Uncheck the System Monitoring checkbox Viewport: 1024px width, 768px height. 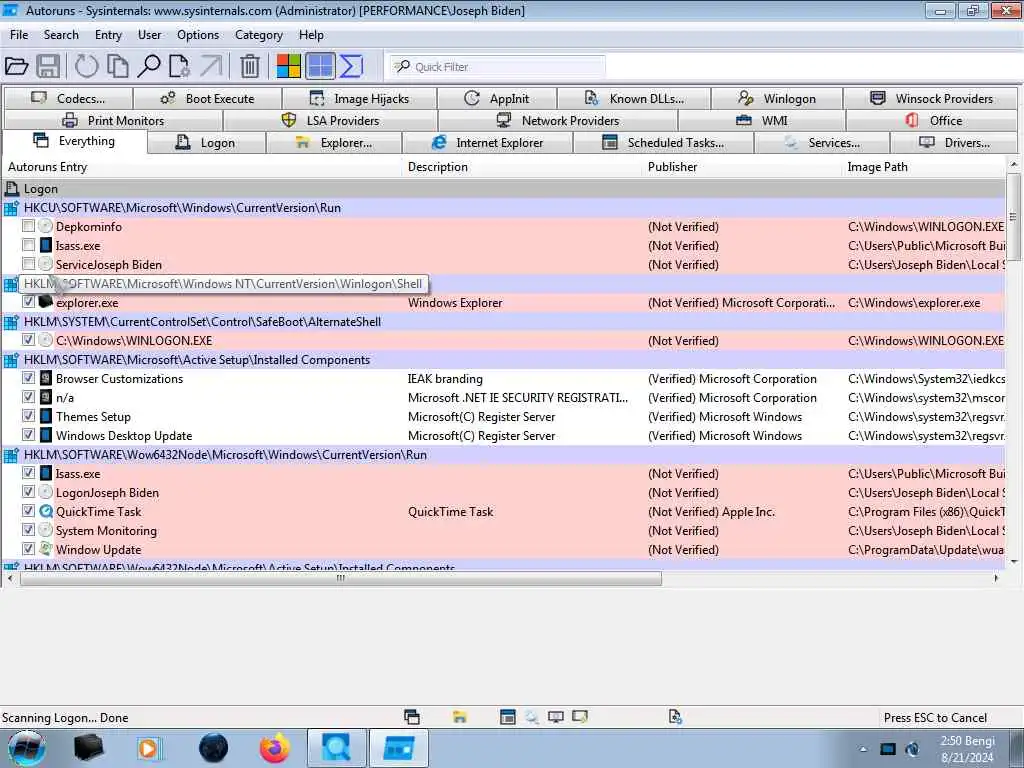(28, 530)
